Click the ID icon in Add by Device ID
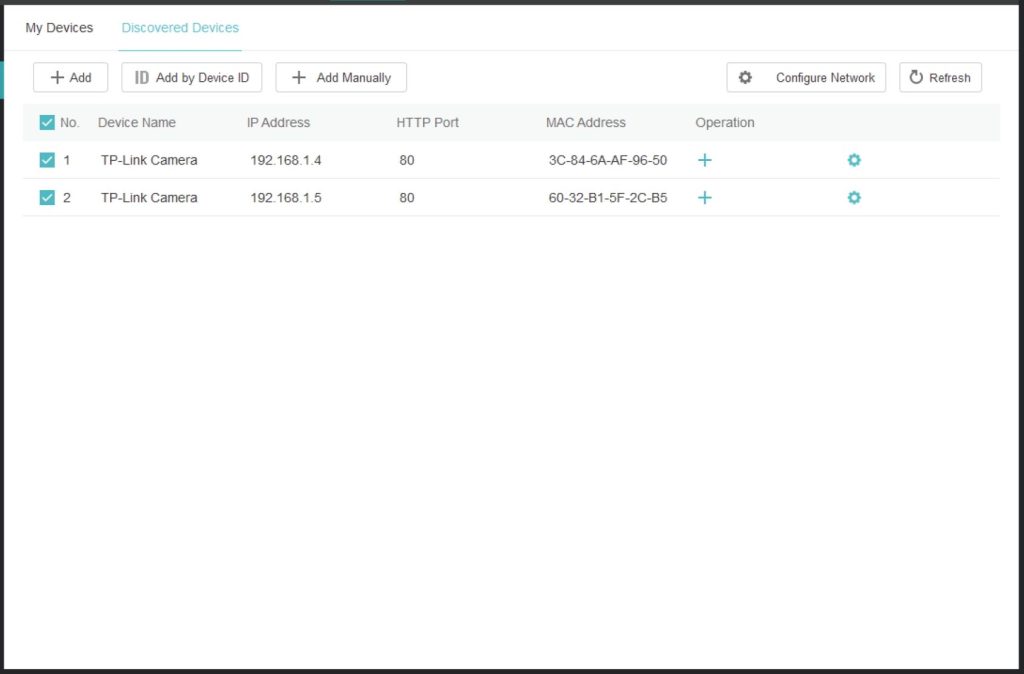This screenshot has width=1024, height=674. (143, 77)
